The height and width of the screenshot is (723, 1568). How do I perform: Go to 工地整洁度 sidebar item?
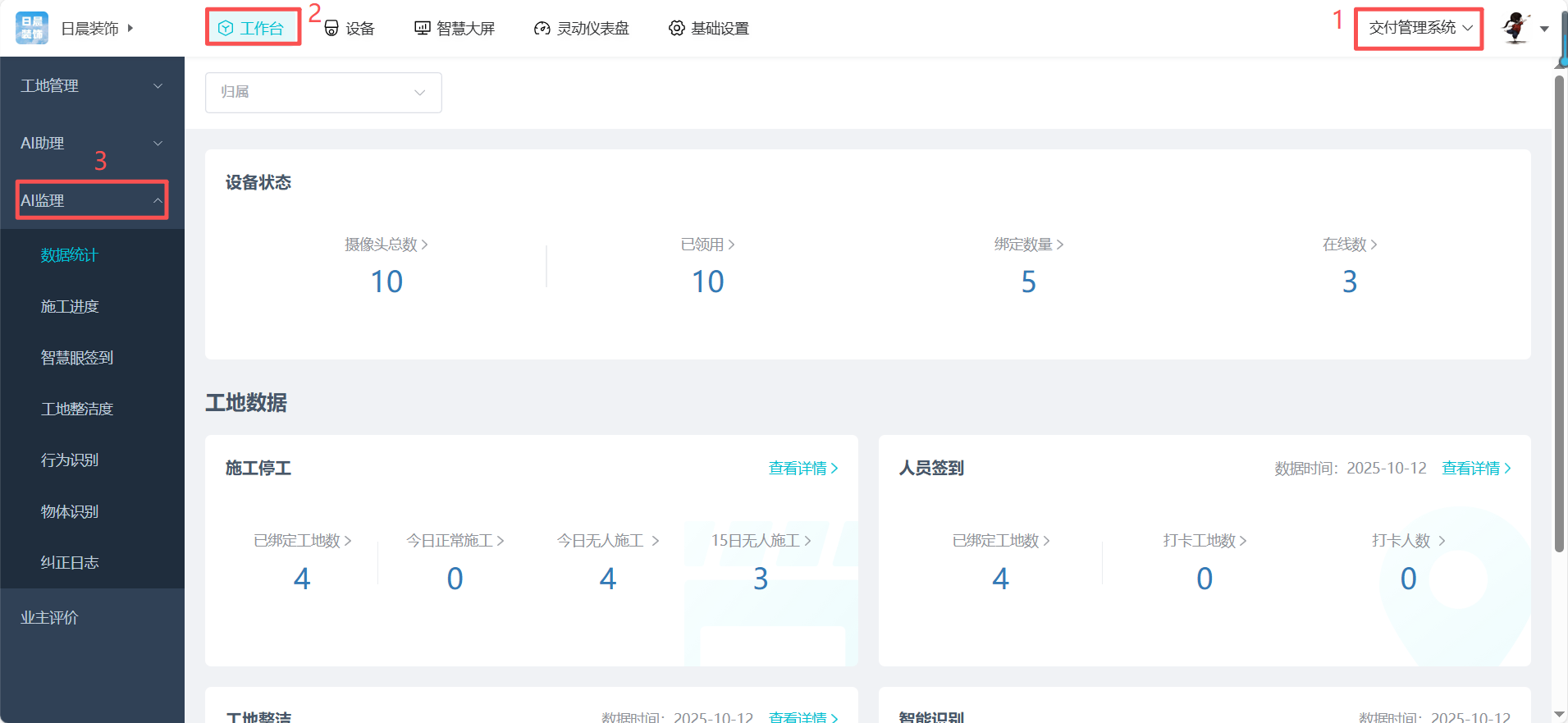click(x=77, y=409)
